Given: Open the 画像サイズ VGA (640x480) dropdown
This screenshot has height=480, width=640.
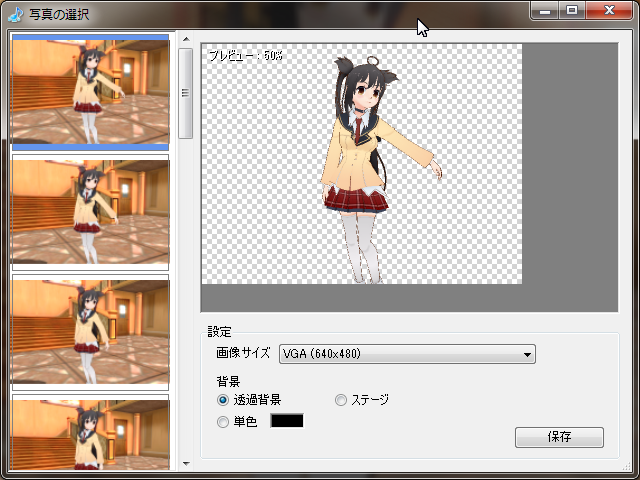Looking at the screenshot, I should pos(407,354).
